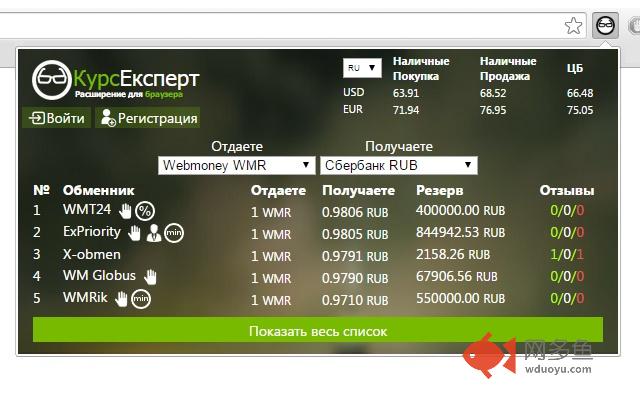Click reserve 2158.26 RUB
The width and height of the screenshot is (640, 400).
pos(453,254)
